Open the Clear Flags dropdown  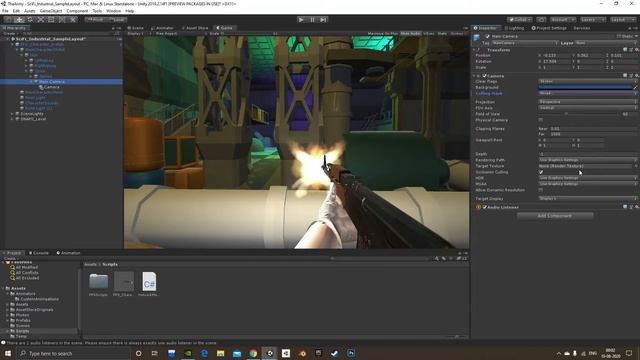pos(587,82)
